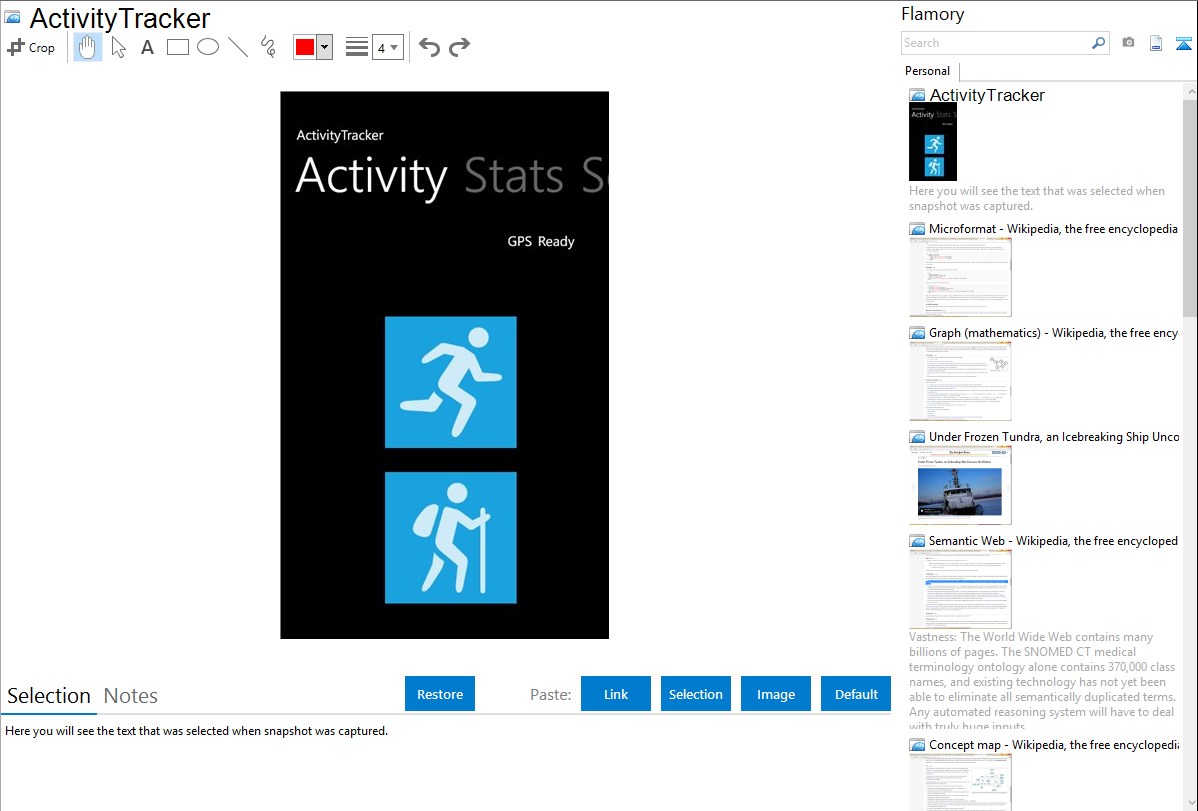Image resolution: width=1198 pixels, height=811 pixels.
Task: Select the freehand scribble tool
Action: [268, 47]
